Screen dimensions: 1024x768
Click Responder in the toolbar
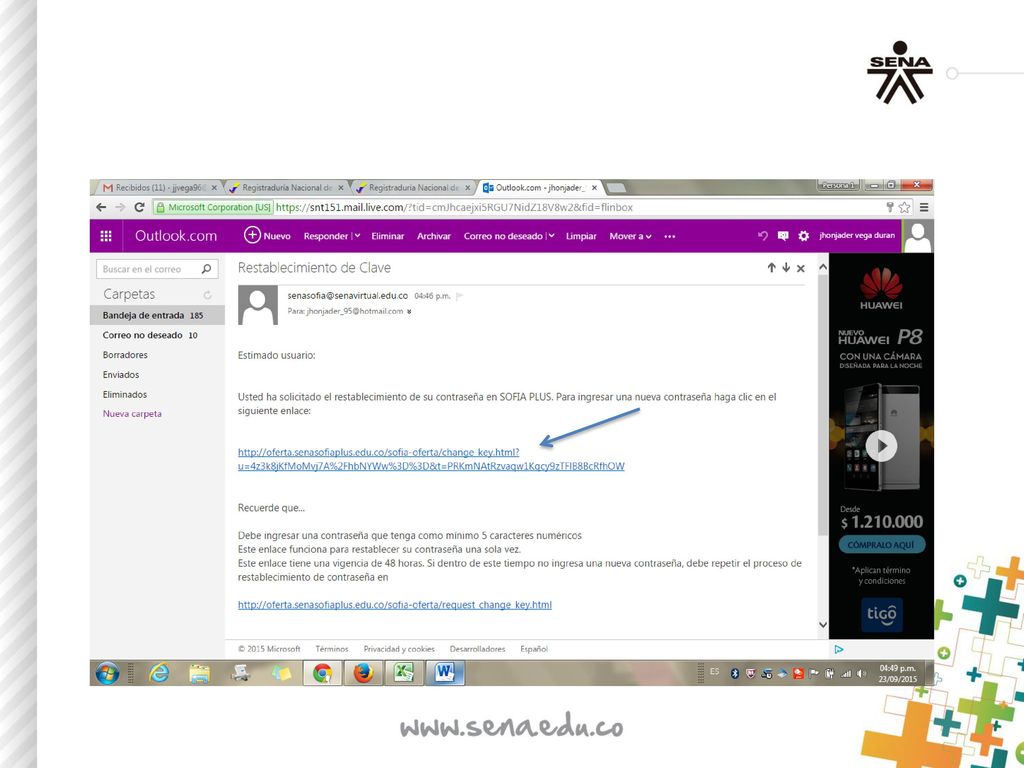pos(325,236)
